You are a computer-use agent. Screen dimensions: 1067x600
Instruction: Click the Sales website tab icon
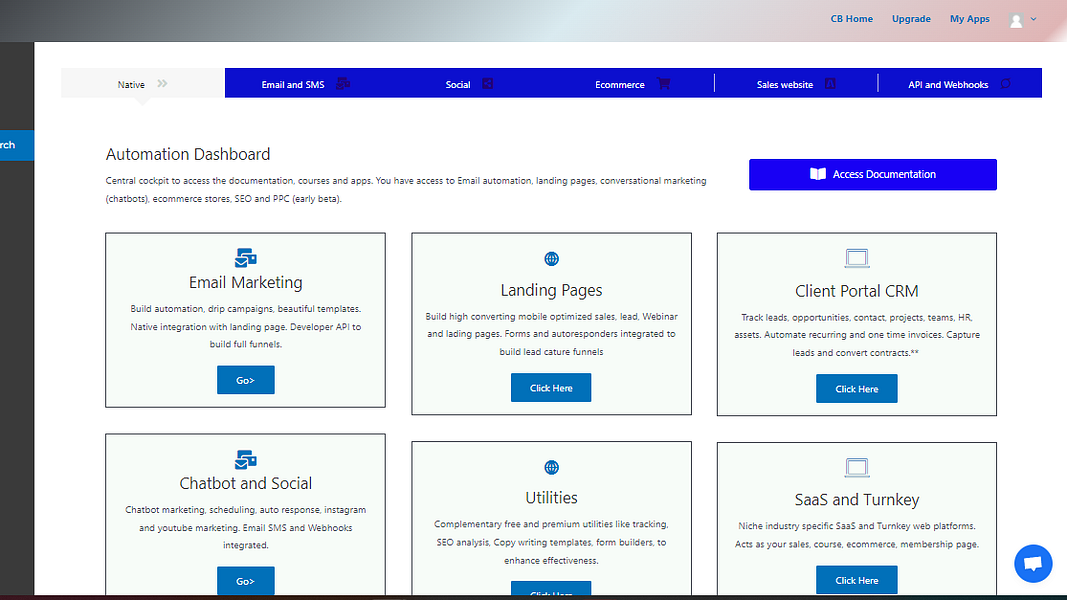(830, 84)
